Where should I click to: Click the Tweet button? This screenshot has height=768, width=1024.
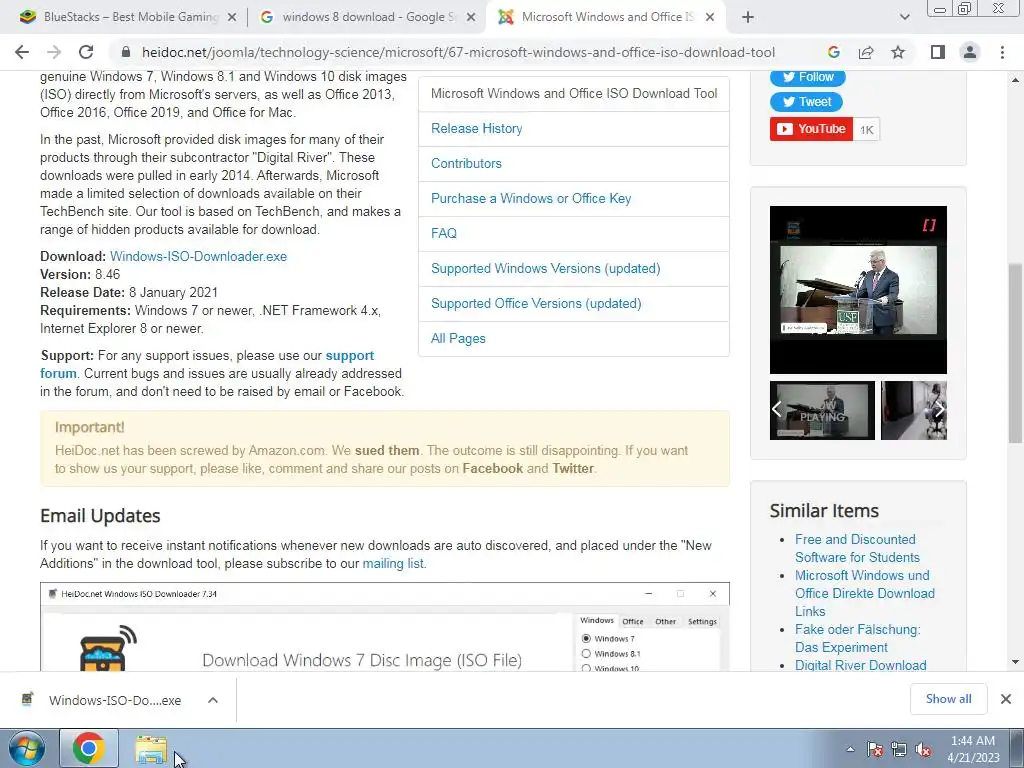pos(806,102)
